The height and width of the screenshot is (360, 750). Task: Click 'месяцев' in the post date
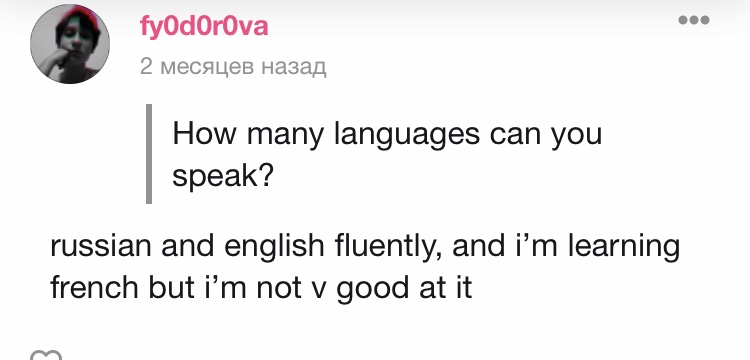pos(207,68)
